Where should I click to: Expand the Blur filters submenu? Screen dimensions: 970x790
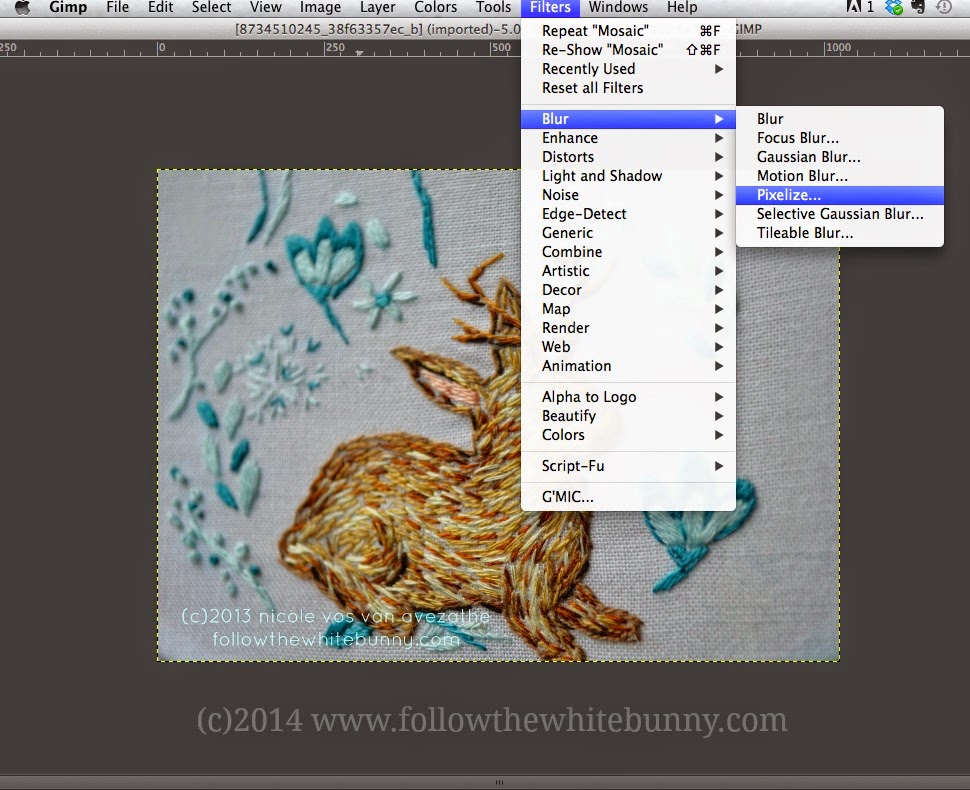coord(629,119)
